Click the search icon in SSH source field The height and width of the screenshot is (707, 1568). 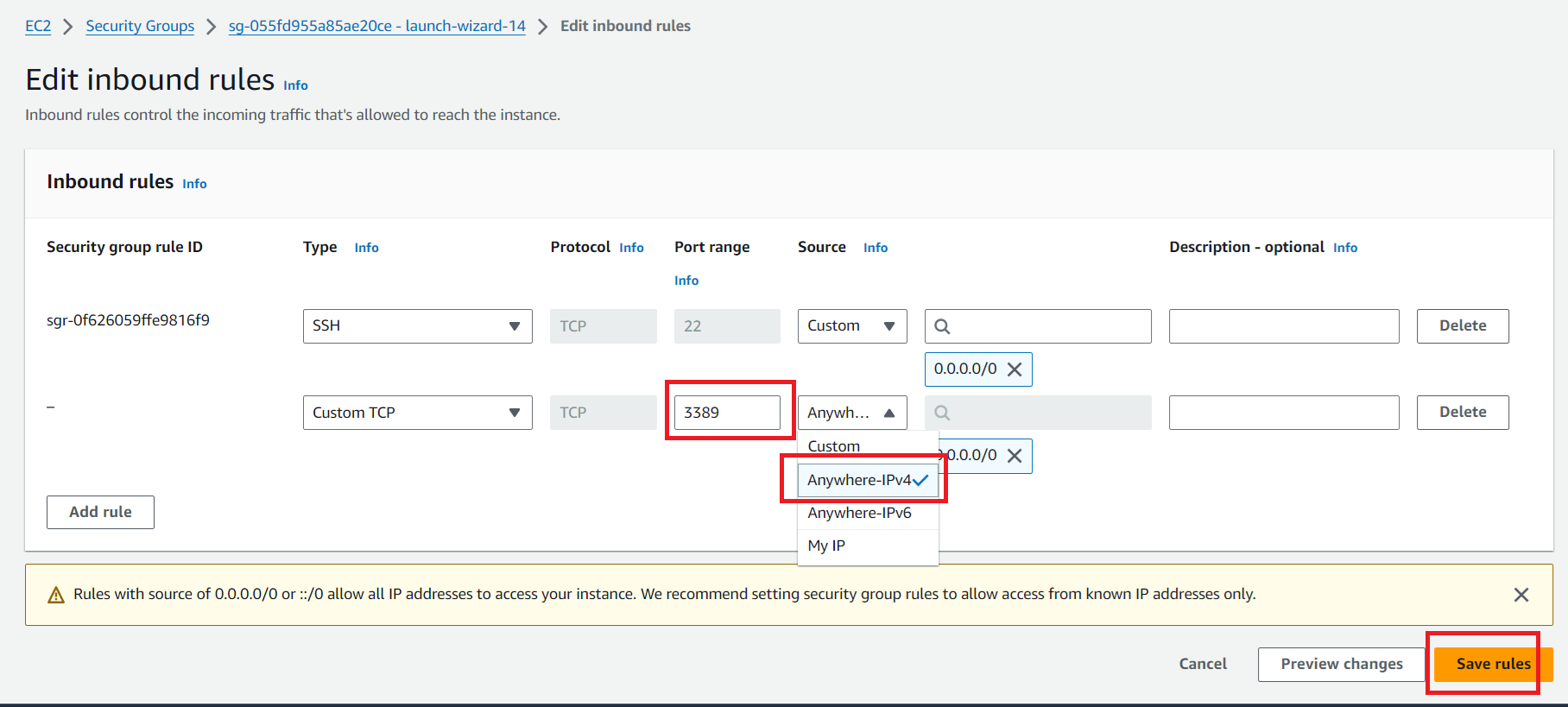pyautogui.click(x=942, y=326)
